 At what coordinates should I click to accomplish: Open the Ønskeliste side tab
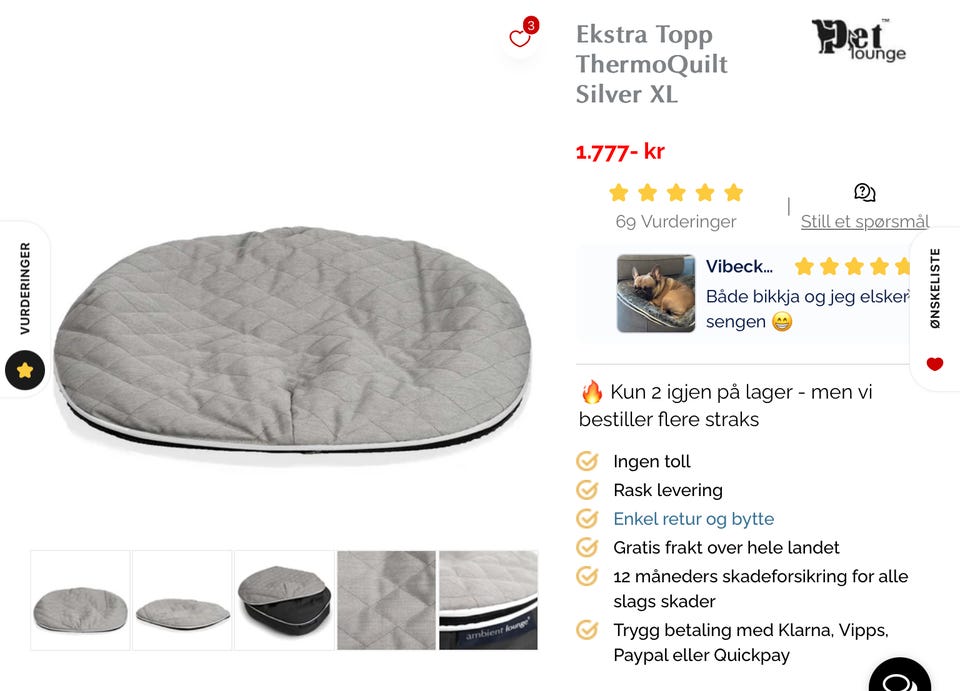pyautogui.click(x=935, y=288)
